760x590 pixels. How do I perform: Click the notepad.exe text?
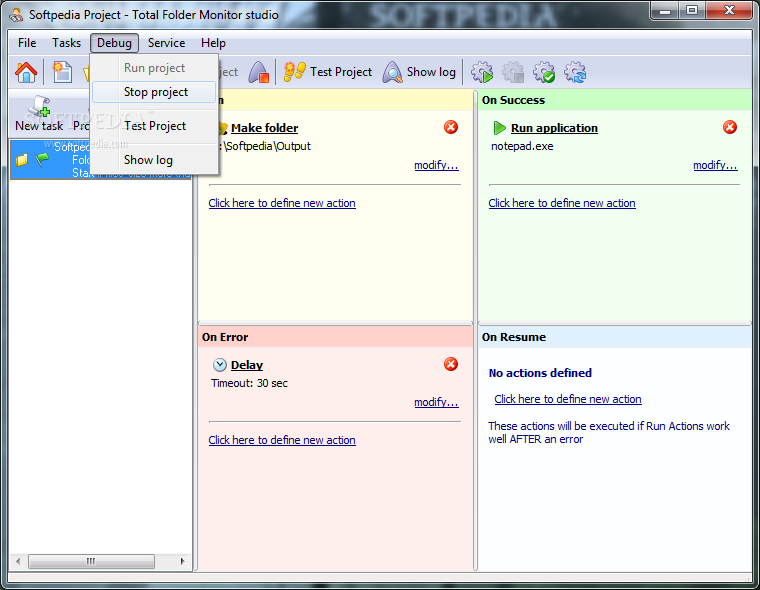pos(522,146)
